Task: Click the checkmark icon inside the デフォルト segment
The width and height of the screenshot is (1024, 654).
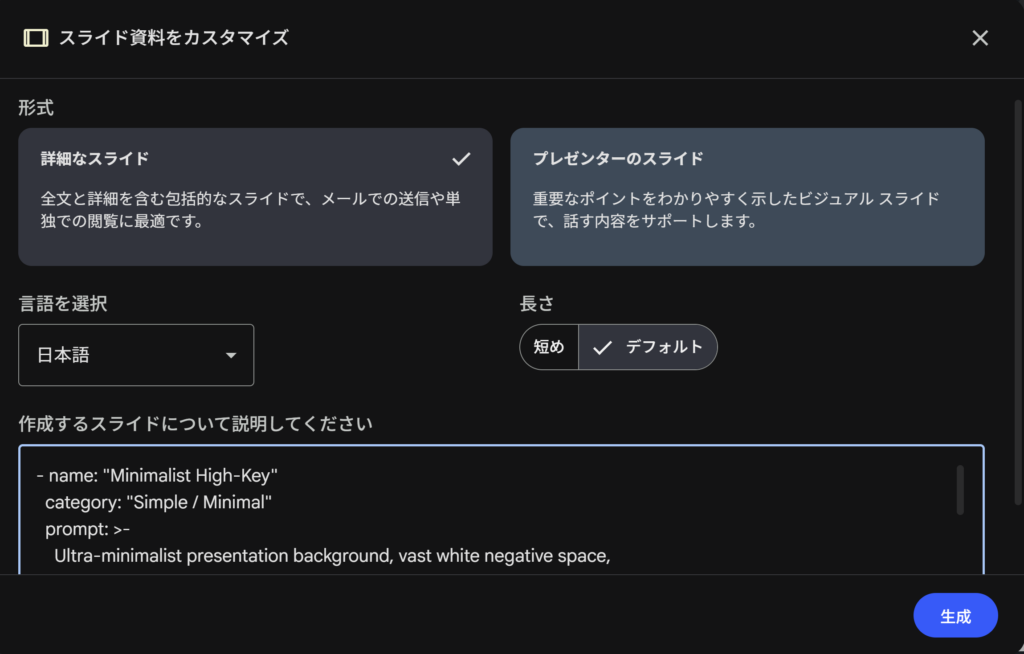Action: point(601,347)
